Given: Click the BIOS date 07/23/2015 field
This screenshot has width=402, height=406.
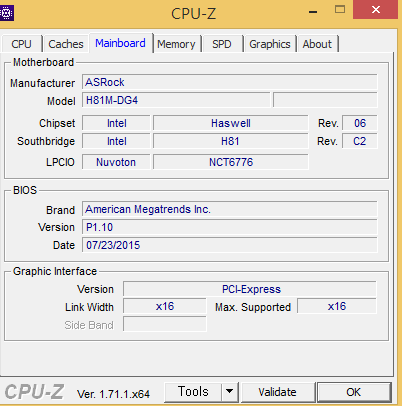Looking at the screenshot, I should coord(230,245).
